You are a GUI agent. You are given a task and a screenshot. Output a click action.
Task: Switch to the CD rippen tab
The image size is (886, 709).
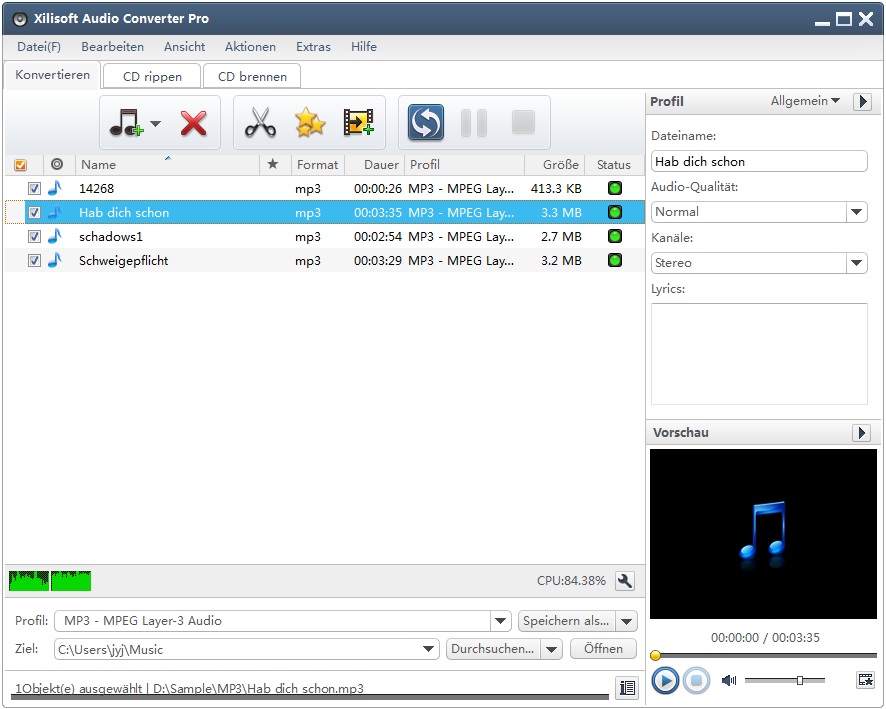pyautogui.click(x=152, y=76)
